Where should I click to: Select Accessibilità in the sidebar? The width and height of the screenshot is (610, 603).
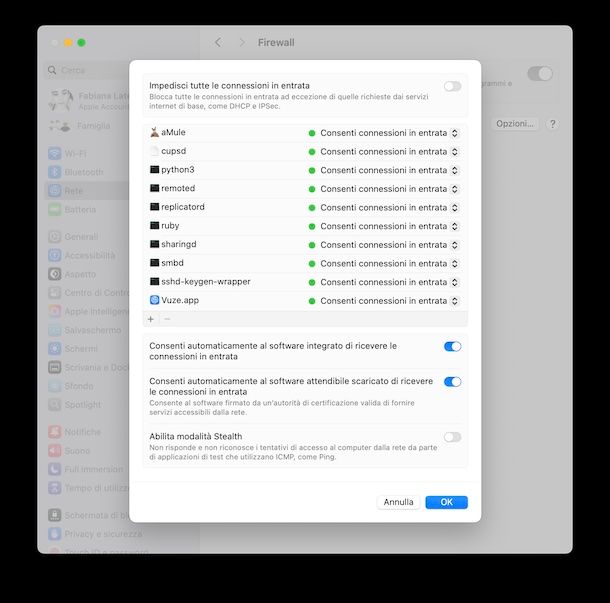pyautogui.click(x=82, y=255)
